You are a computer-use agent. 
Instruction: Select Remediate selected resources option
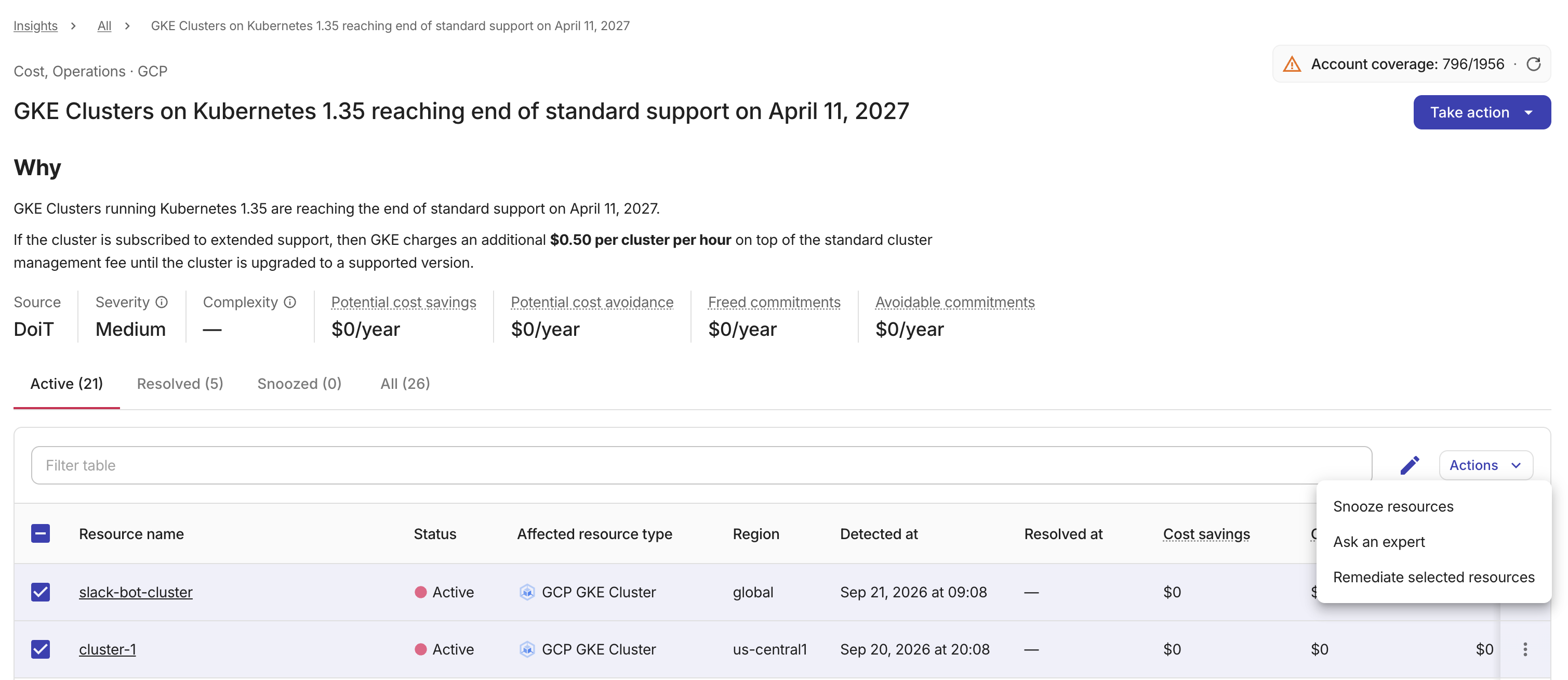(x=1433, y=577)
